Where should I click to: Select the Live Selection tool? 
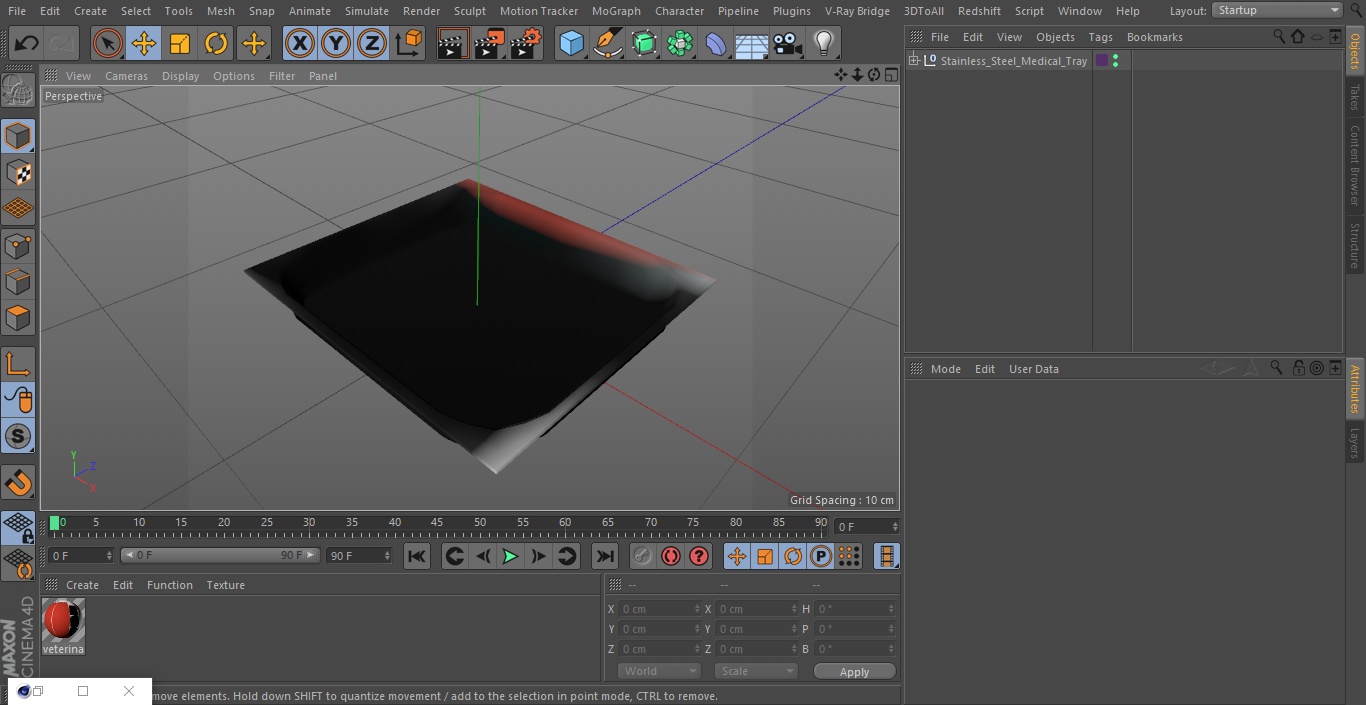(108, 43)
